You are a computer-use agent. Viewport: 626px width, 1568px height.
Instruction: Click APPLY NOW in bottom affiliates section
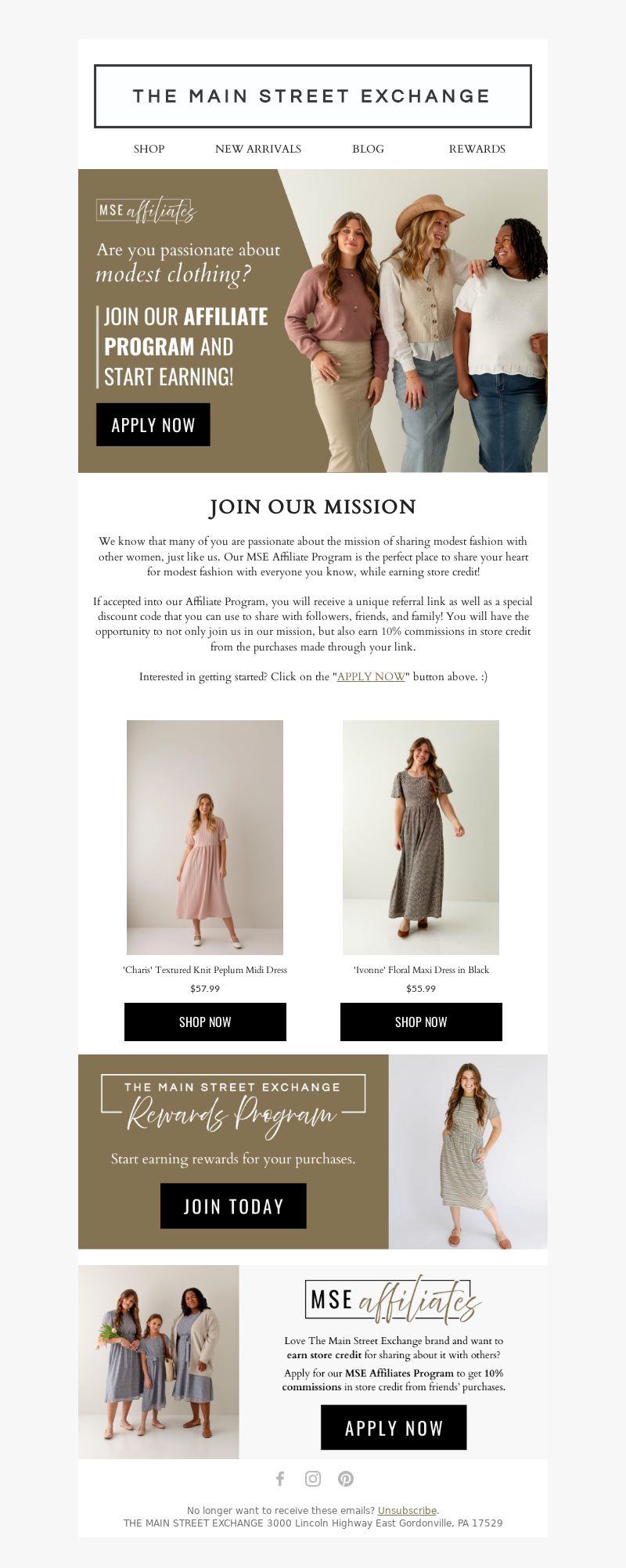click(394, 1427)
